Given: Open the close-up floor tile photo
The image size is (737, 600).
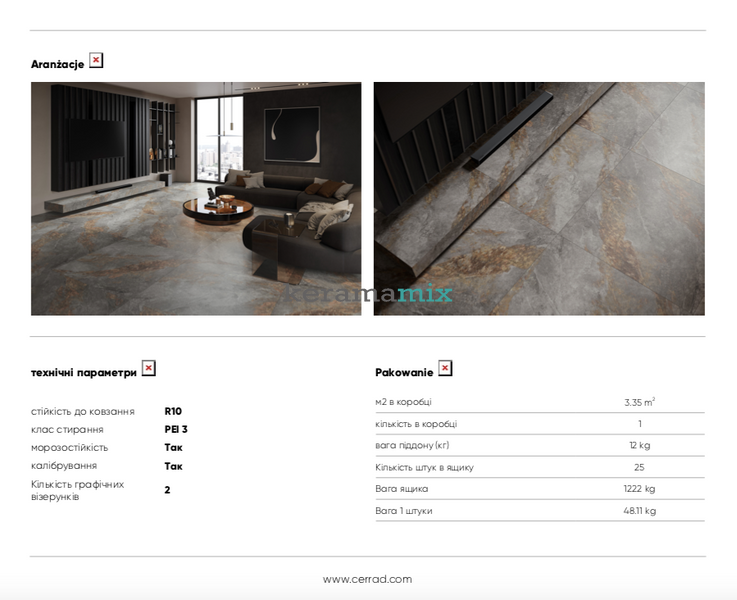Looking at the screenshot, I should coord(539,199).
